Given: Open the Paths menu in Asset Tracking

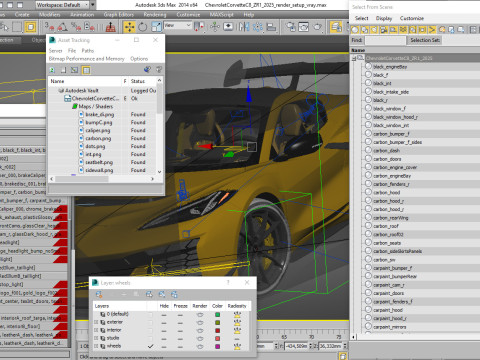Looking at the screenshot, I should coord(88,51).
